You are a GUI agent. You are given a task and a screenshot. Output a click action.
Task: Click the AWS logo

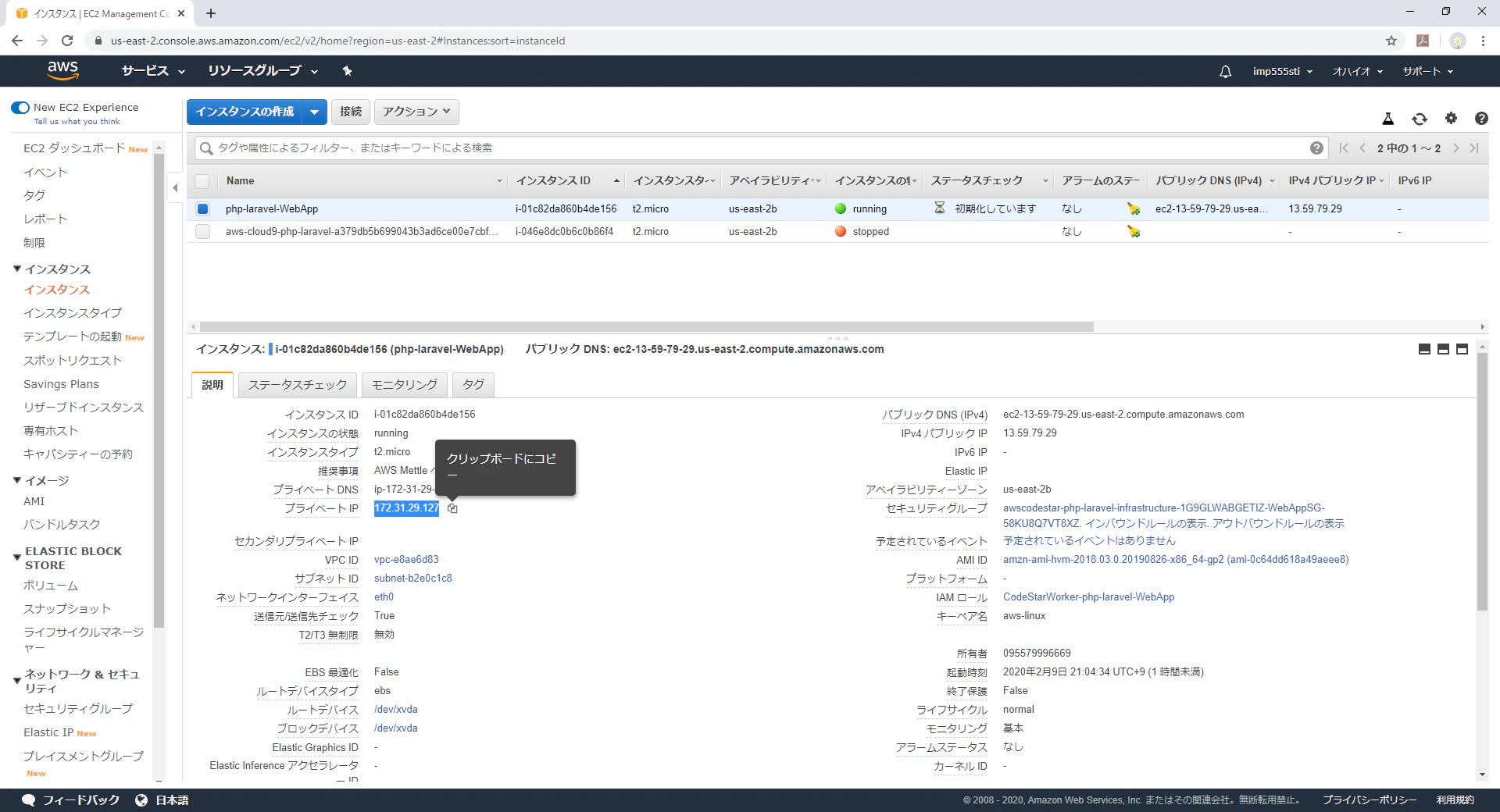[x=62, y=70]
